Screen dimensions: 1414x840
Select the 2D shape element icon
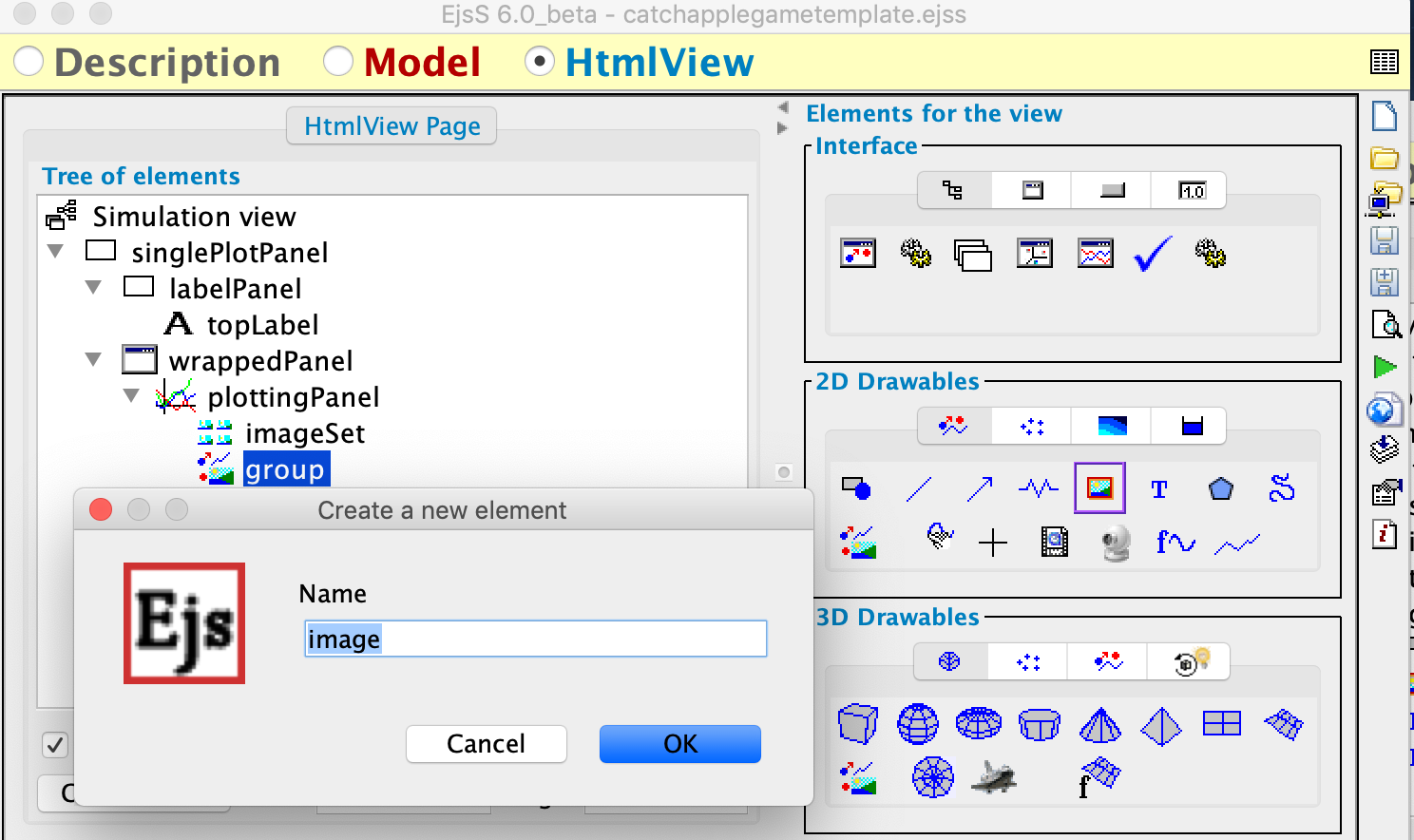tap(856, 488)
